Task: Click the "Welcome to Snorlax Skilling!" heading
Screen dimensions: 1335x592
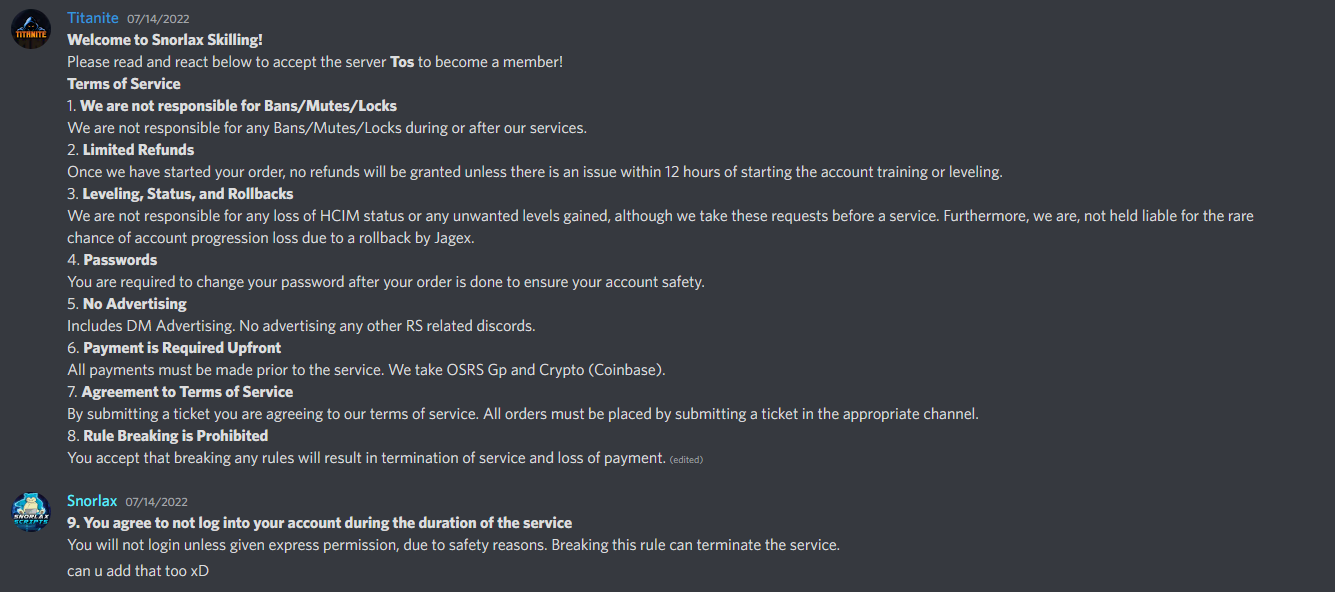Action: 162,40
